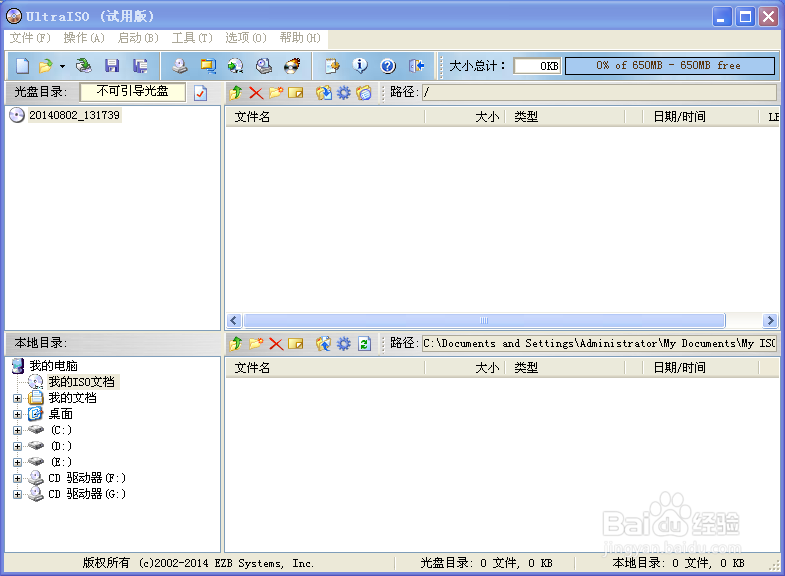The width and height of the screenshot is (785, 576).
Task: Select CD 驱动器 (F:) in local tree
Action: click(x=87, y=478)
